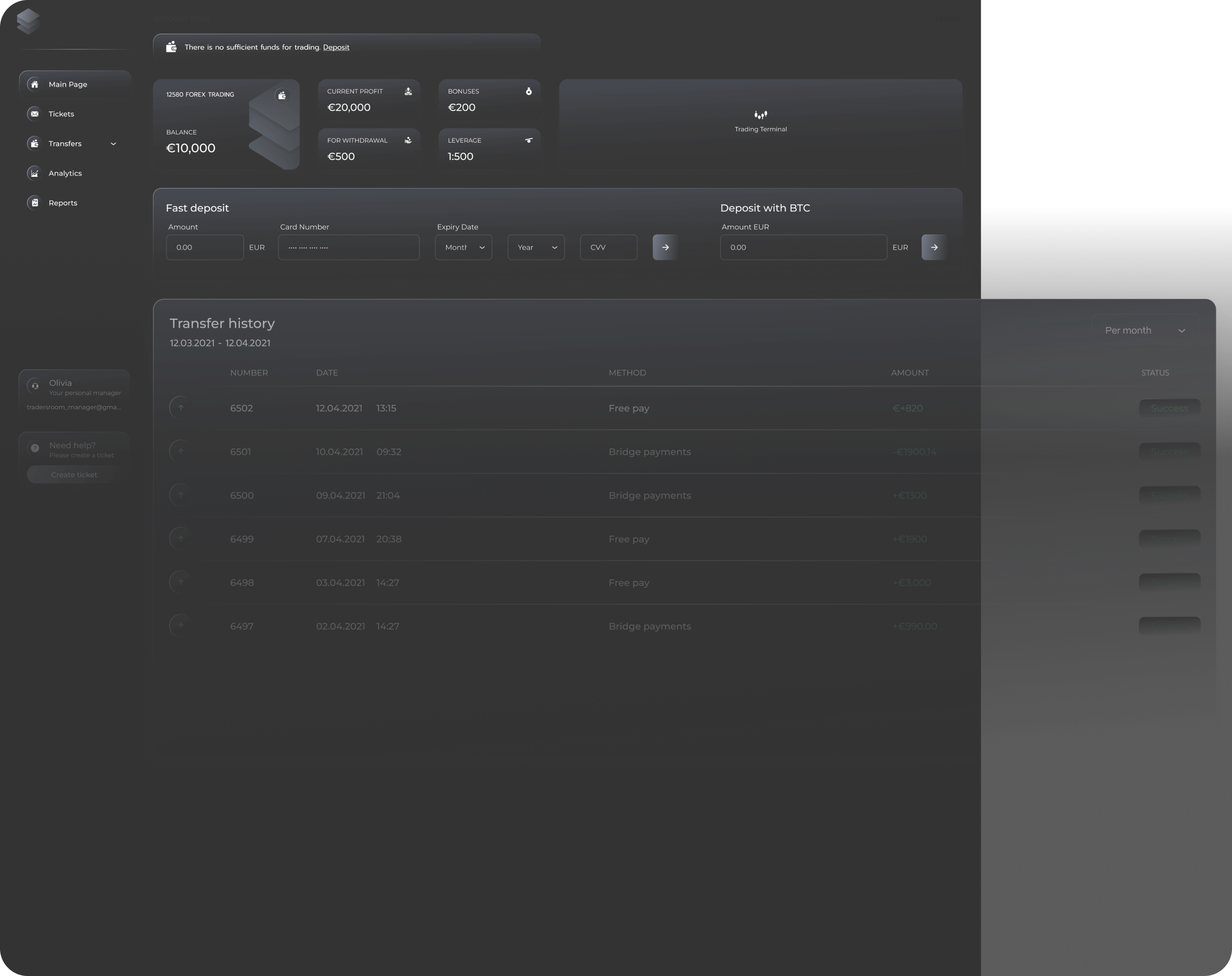Go to Analytics in the sidebar
Image resolution: width=1232 pixels, height=976 pixels.
pos(65,174)
